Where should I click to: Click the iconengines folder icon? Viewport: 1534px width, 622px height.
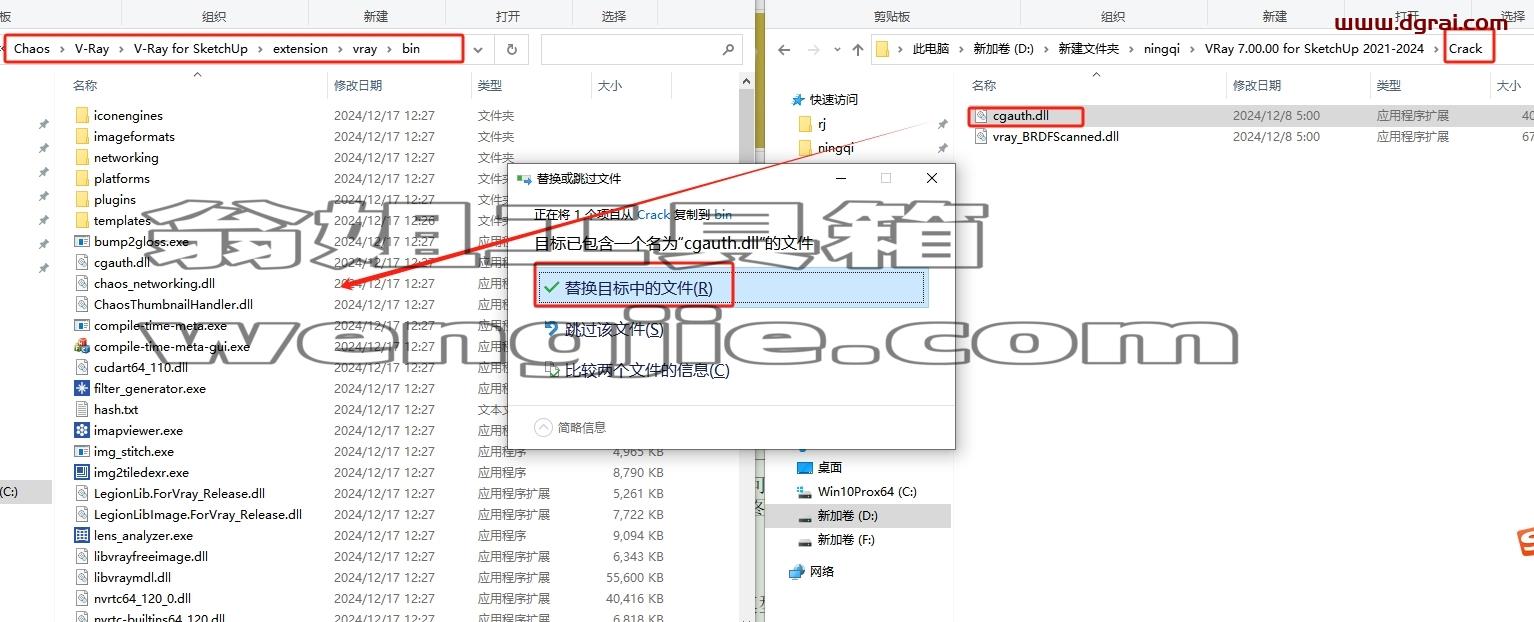point(82,115)
